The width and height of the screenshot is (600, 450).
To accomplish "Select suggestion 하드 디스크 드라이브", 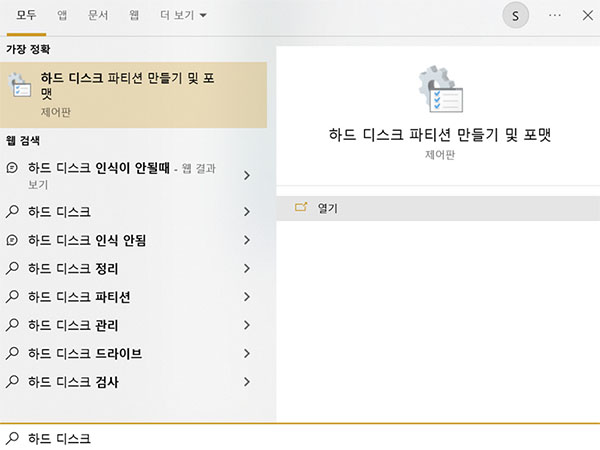I will coord(134,353).
